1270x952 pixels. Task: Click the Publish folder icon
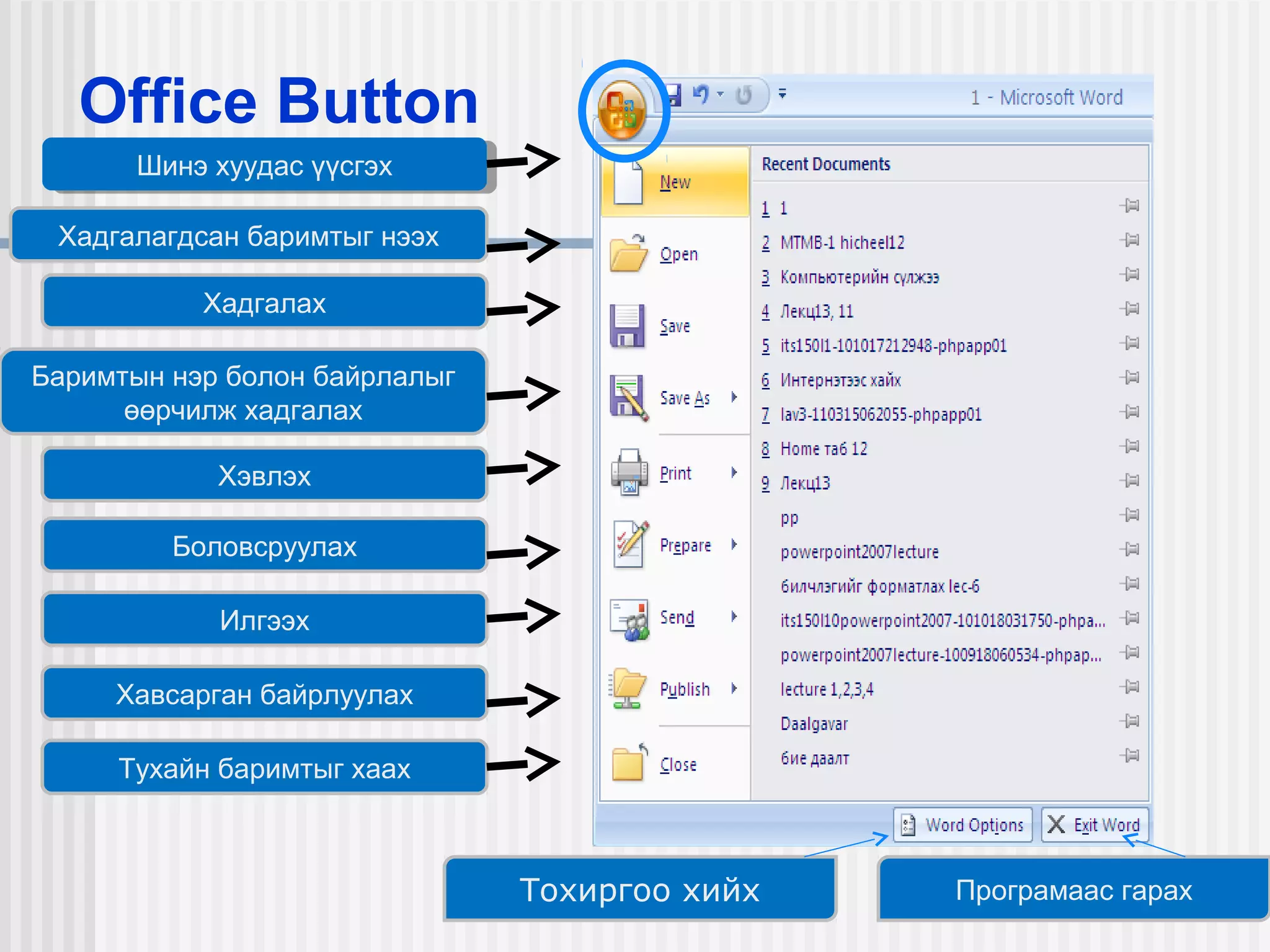(x=628, y=689)
